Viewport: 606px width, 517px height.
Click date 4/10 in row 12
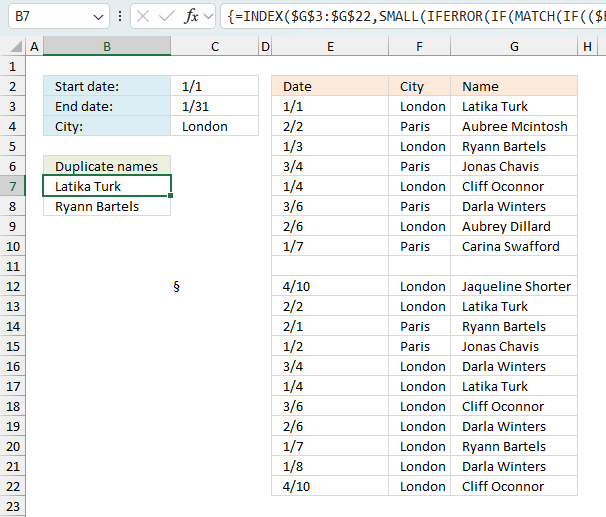(330, 286)
